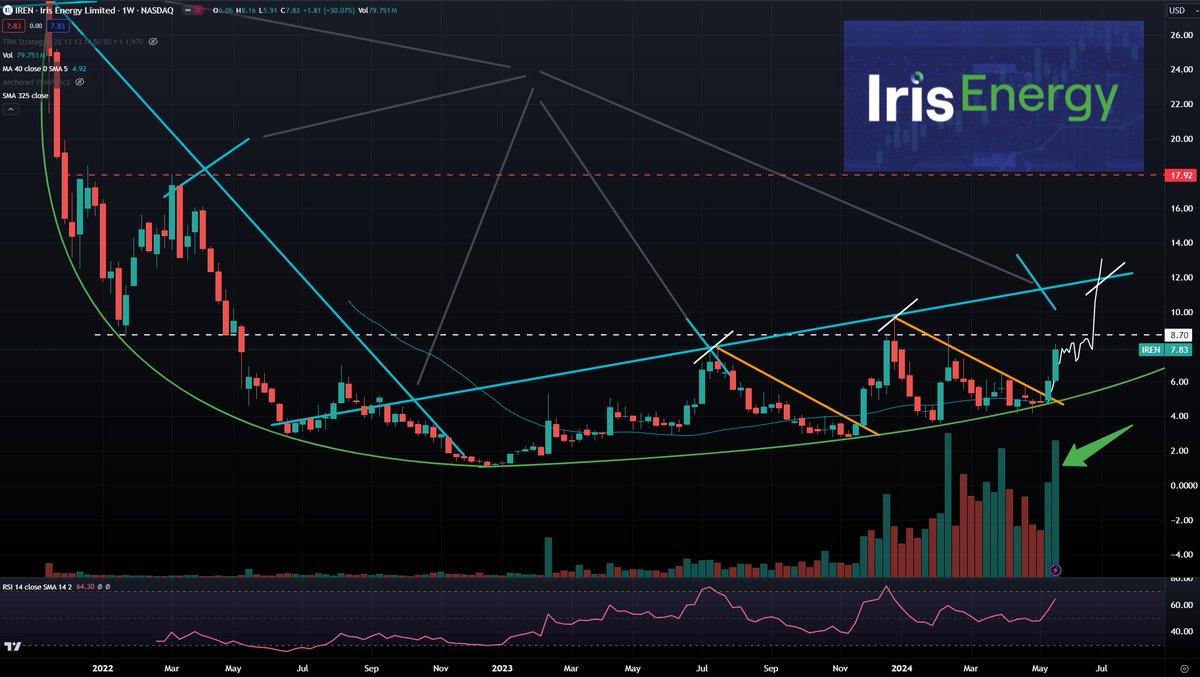Open the IREN Iris Energy Limited symbol title
The image size is (1200, 677).
click(94, 10)
